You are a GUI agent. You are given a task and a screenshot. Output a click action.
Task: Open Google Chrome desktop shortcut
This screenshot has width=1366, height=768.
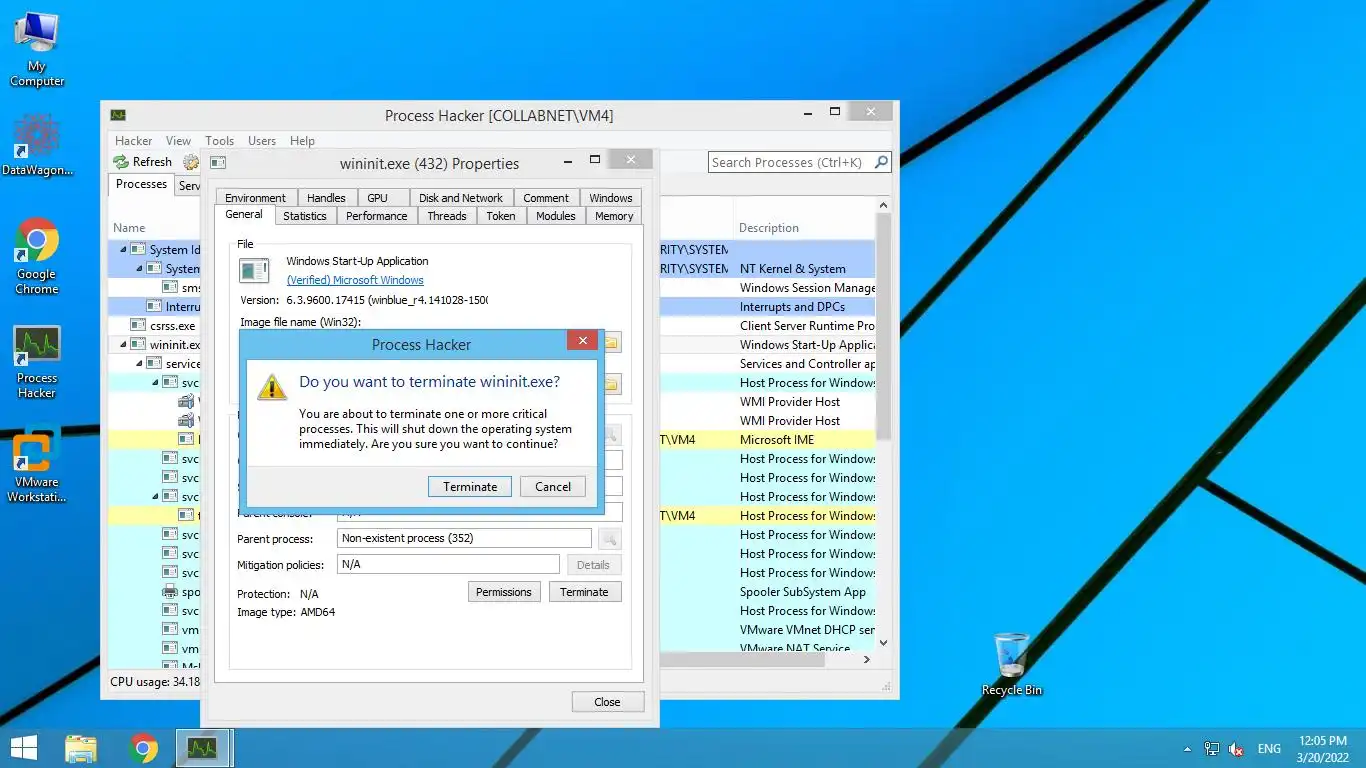(x=37, y=256)
